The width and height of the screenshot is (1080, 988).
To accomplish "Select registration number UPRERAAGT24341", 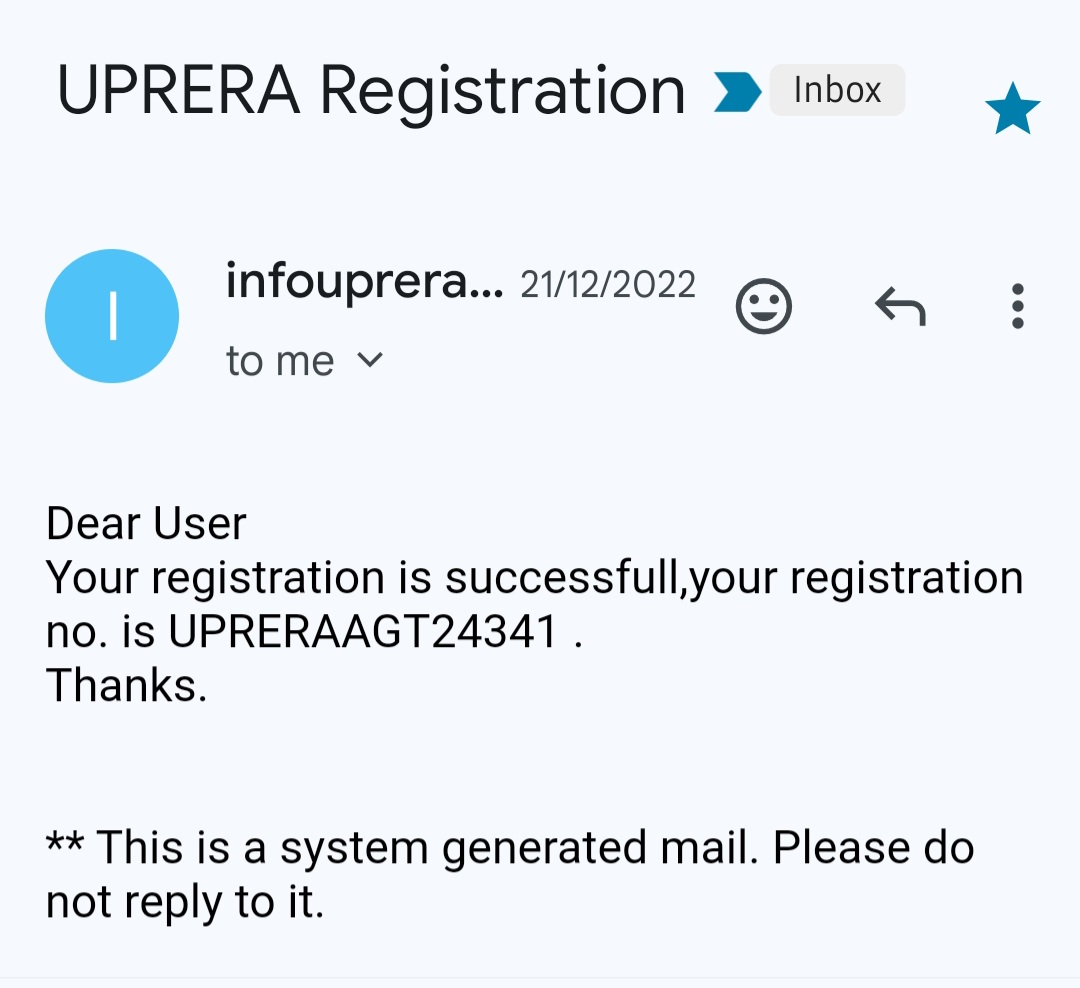I will click(362, 632).
